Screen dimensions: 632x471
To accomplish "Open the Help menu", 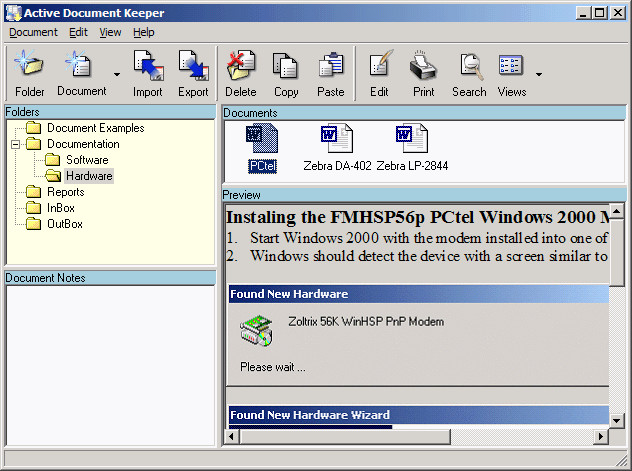I will click(x=143, y=32).
